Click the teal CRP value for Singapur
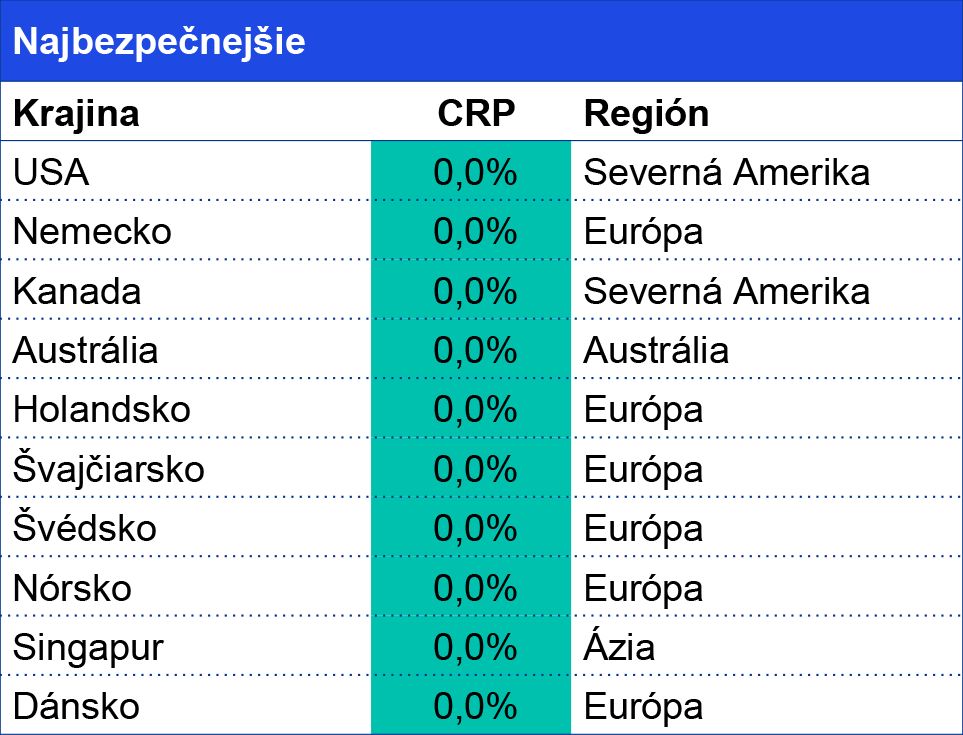Image resolution: width=963 pixels, height=735 pixels. click(474, 647)
